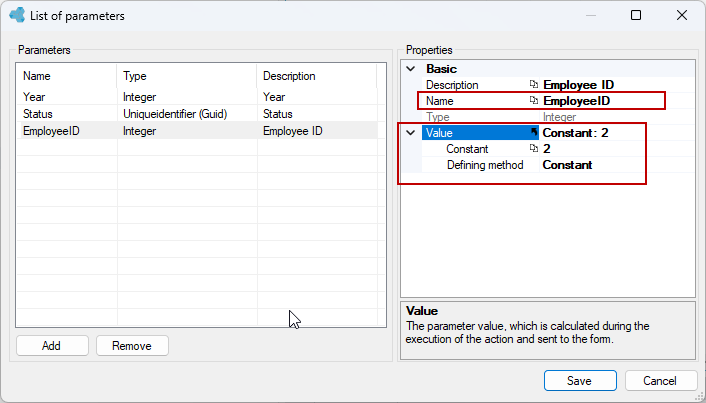This screenshot has width=706, height=403.
Task: Close the List of parameters window
Action: pyautogui.click(x=682, y=15)
